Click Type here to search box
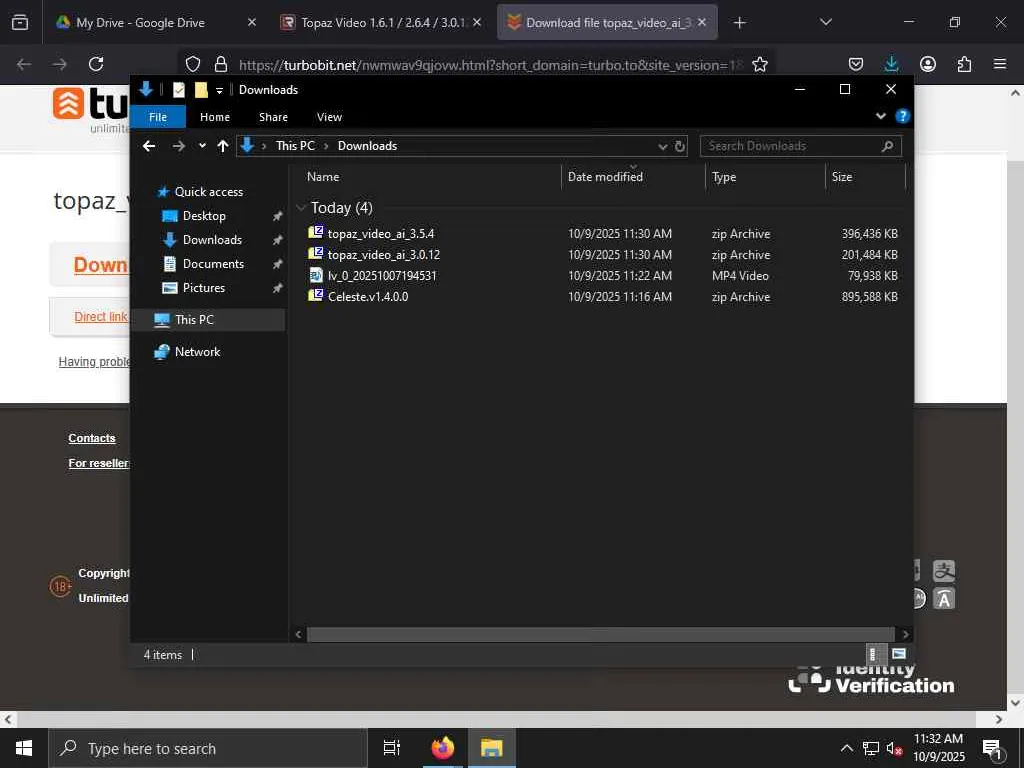The height and width of the screenshot is (768, 1024). click(208, 748)
